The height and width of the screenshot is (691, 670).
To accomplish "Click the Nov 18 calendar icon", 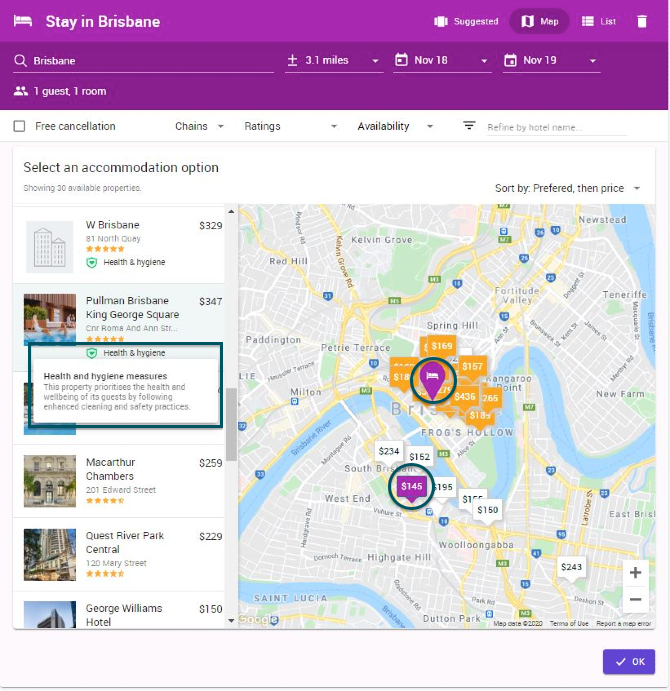I will coord(401,60).
